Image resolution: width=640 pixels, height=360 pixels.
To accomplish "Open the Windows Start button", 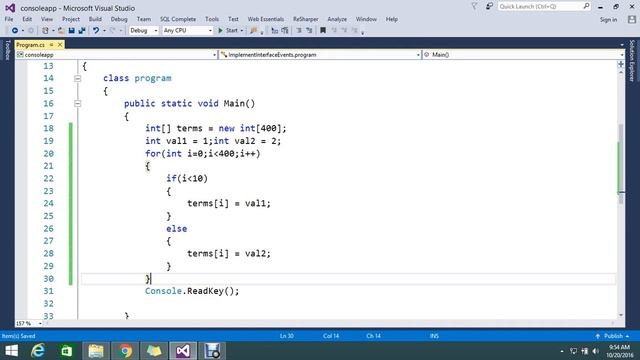I will point(11,351).
